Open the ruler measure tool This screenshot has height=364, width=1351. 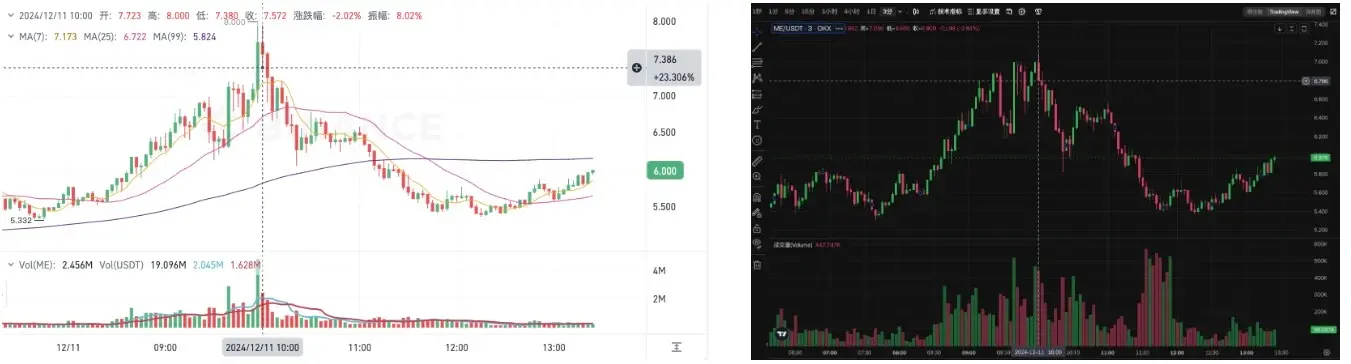(x=757, y=162)
